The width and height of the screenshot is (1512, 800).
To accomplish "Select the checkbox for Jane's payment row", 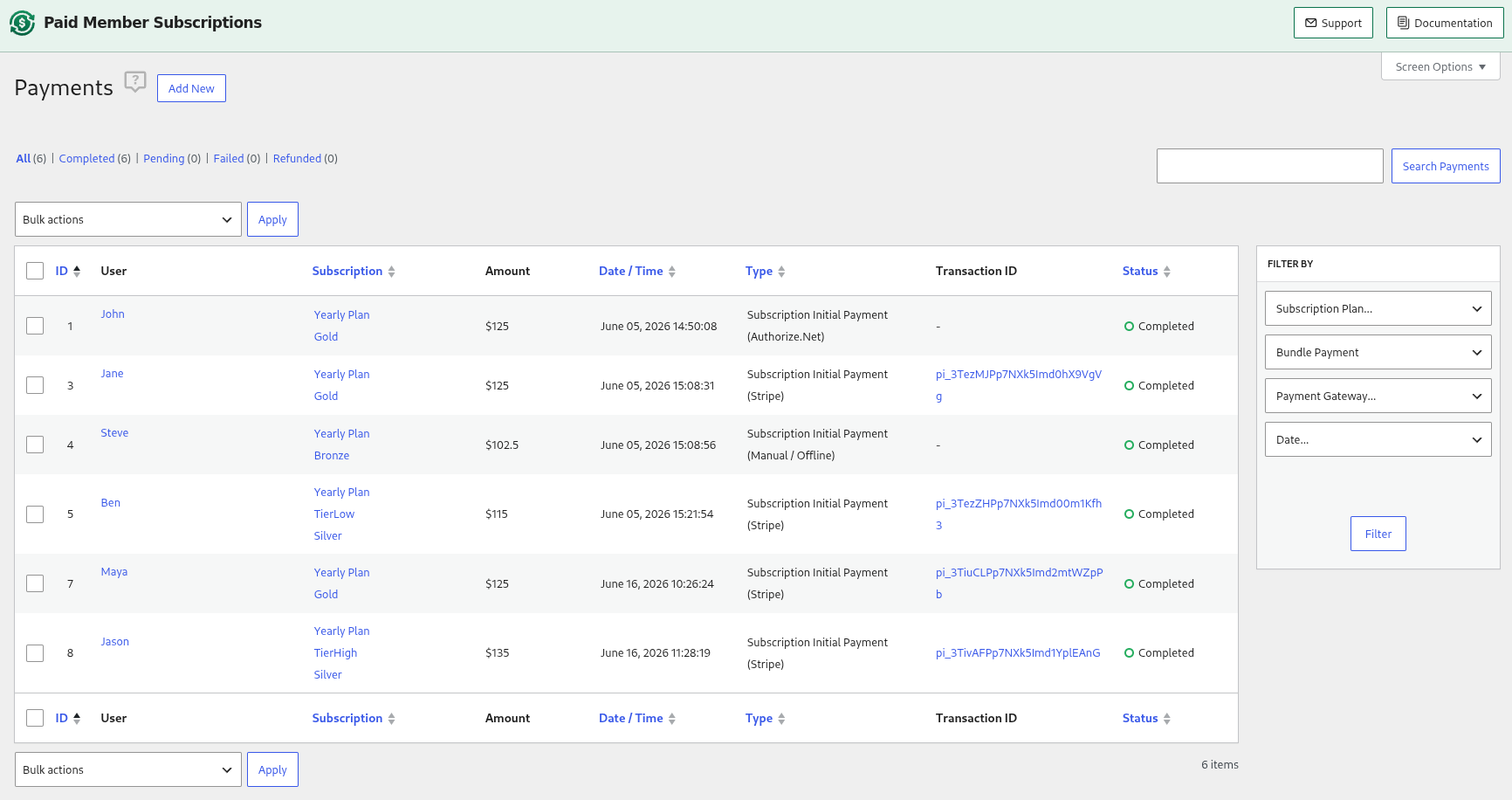I will (x=35, y=385).
